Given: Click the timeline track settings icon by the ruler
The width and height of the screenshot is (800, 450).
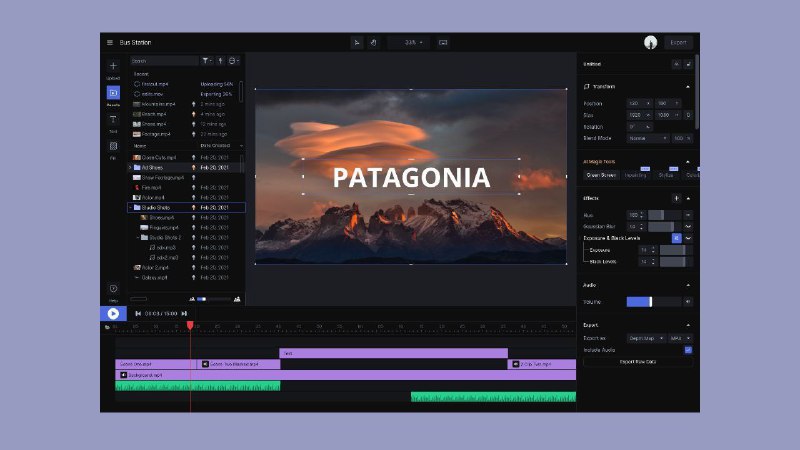Looking at the screenshot, I should coord(107,327).
